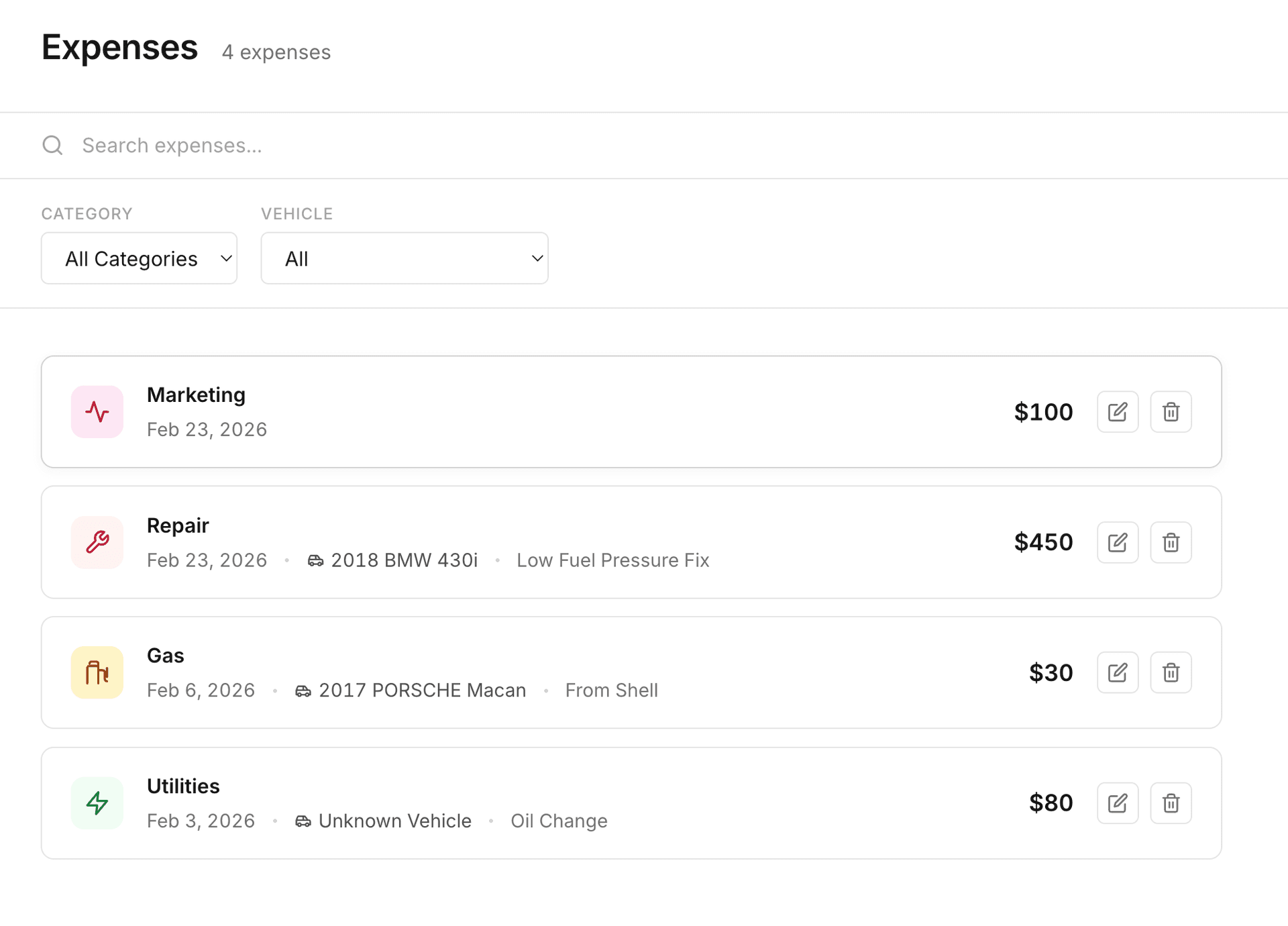Open the Vehicle filter dropdown
Screen dimensions: 1288x926
point(404,258)
